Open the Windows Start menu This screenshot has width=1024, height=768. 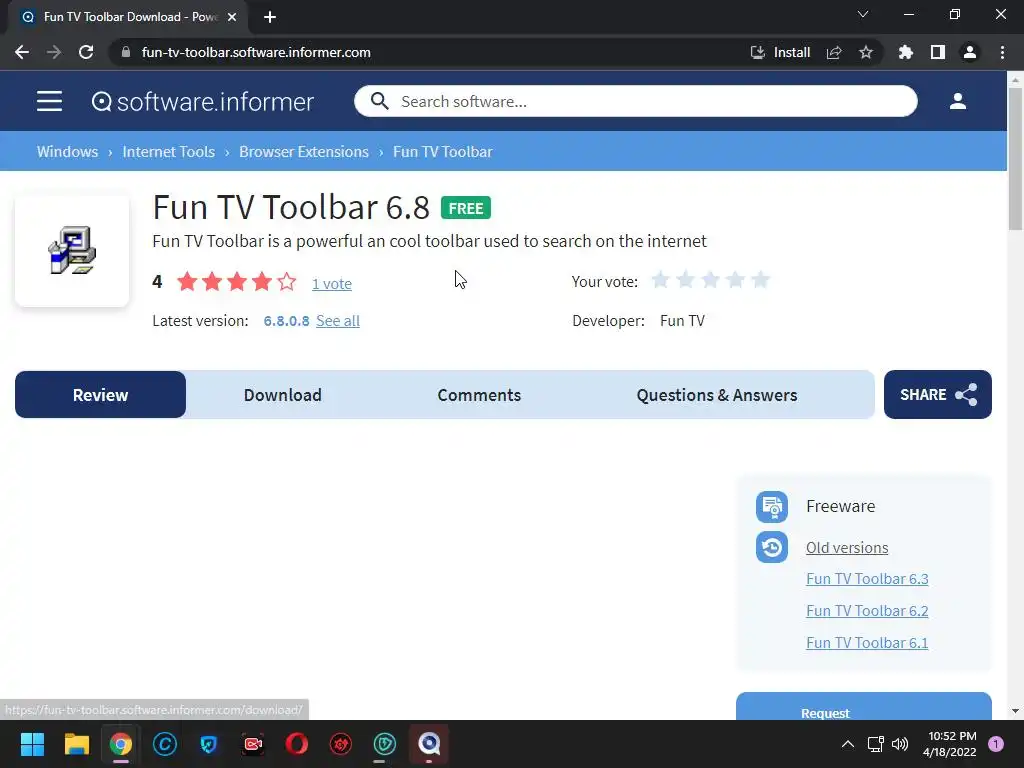click(32, 744)
